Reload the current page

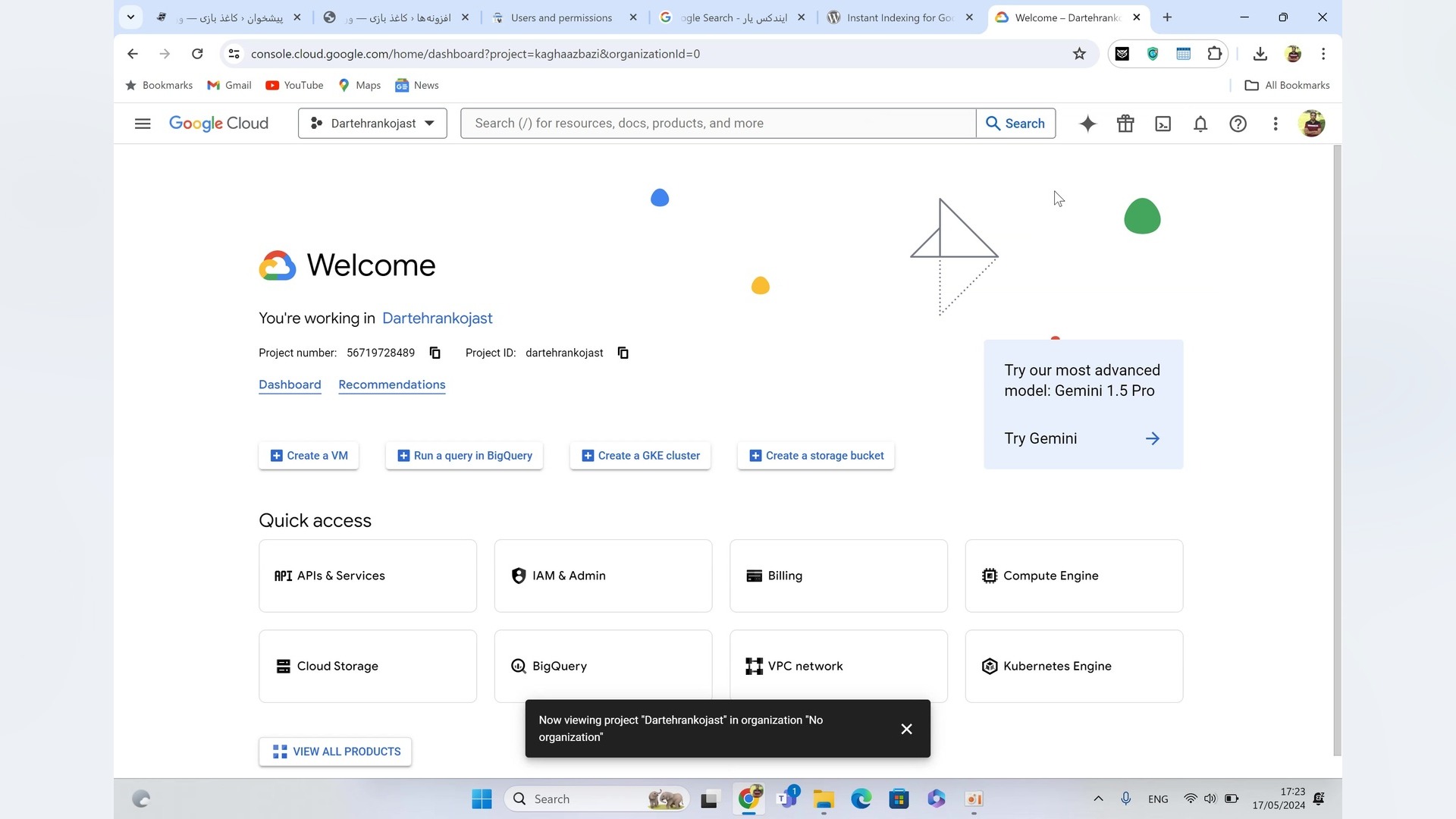[197, 54]
